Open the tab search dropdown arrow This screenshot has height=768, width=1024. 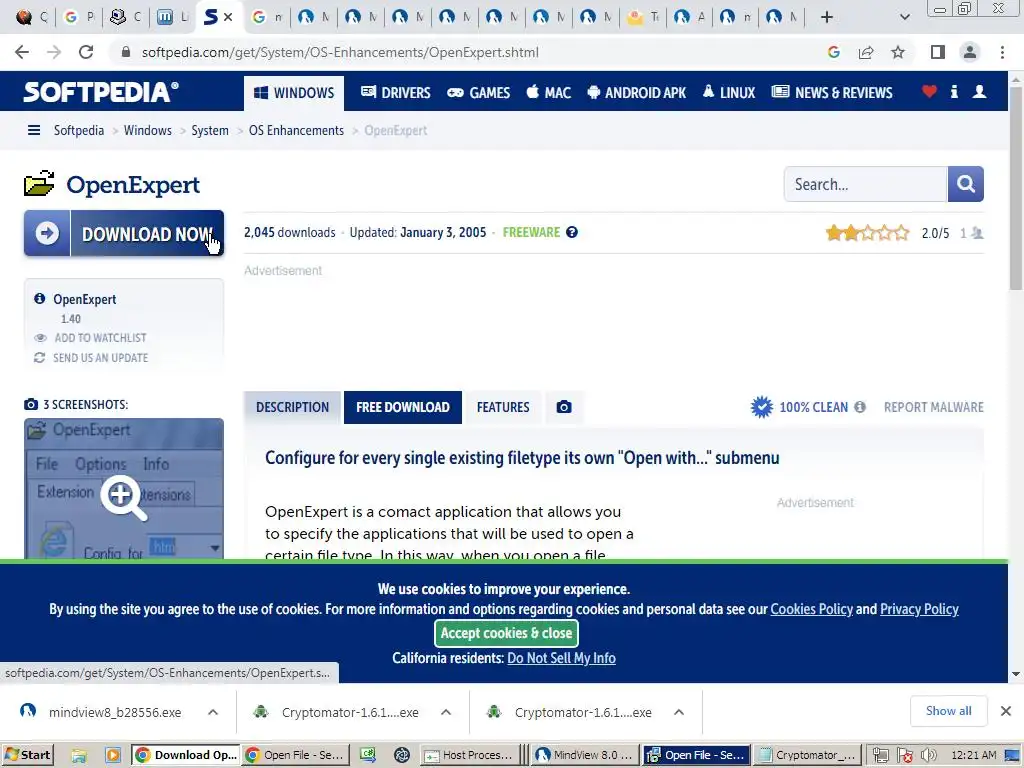pos(904,17)
